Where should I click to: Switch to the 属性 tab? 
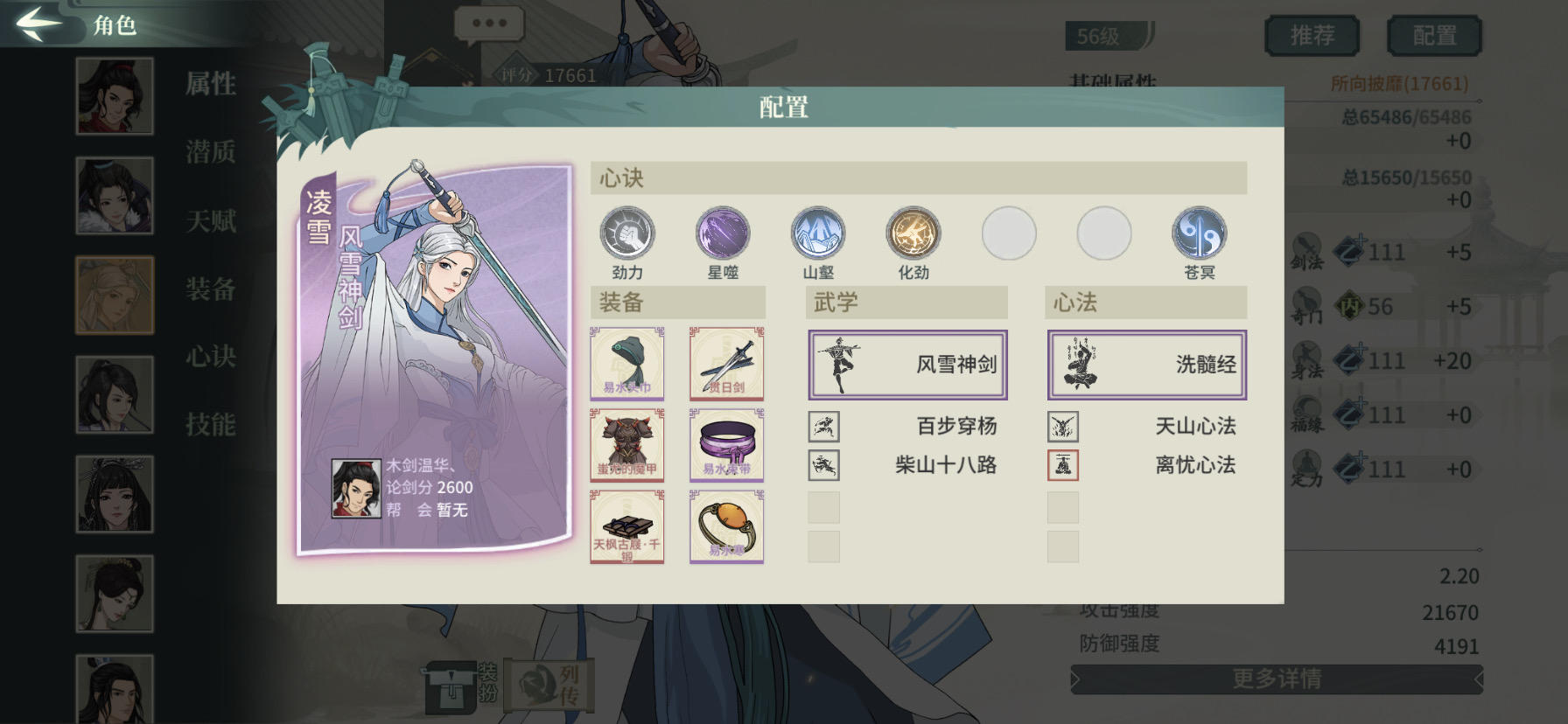(x=211, y=84)
